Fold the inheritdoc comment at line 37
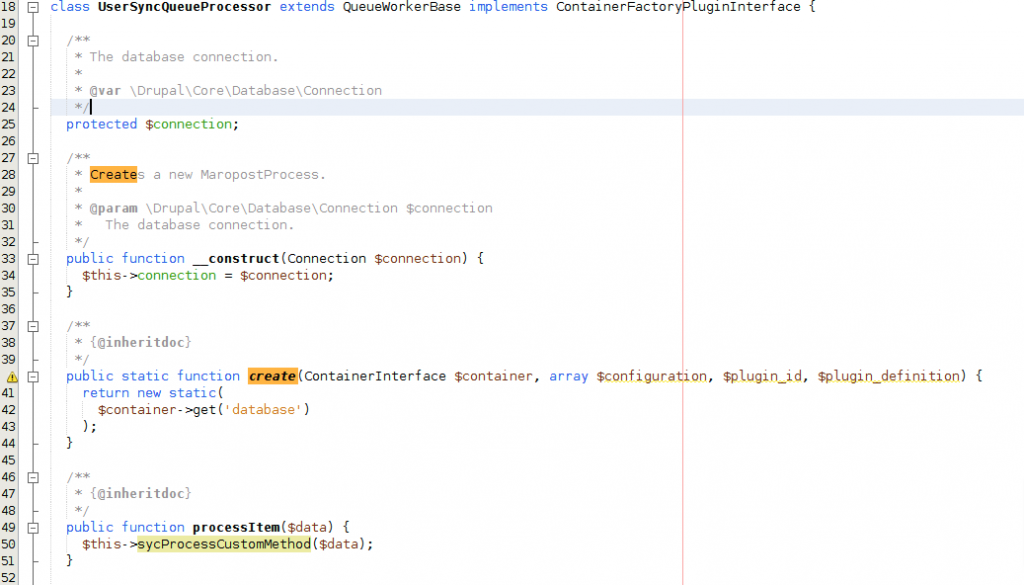Image resolution: width=1024 pixels, height=585 pixels. [x=33, y=326]
